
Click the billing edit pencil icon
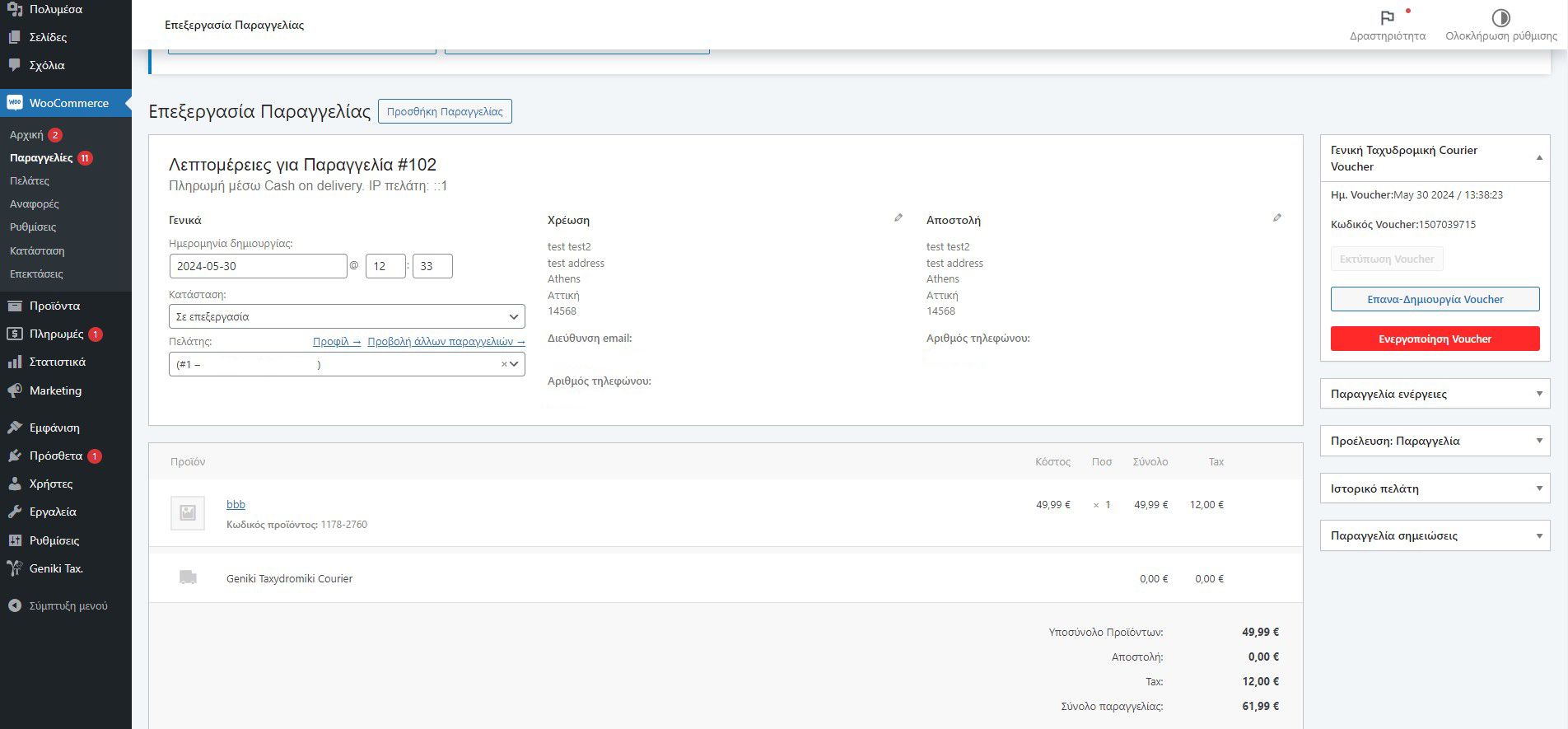[x=898, y=218]
